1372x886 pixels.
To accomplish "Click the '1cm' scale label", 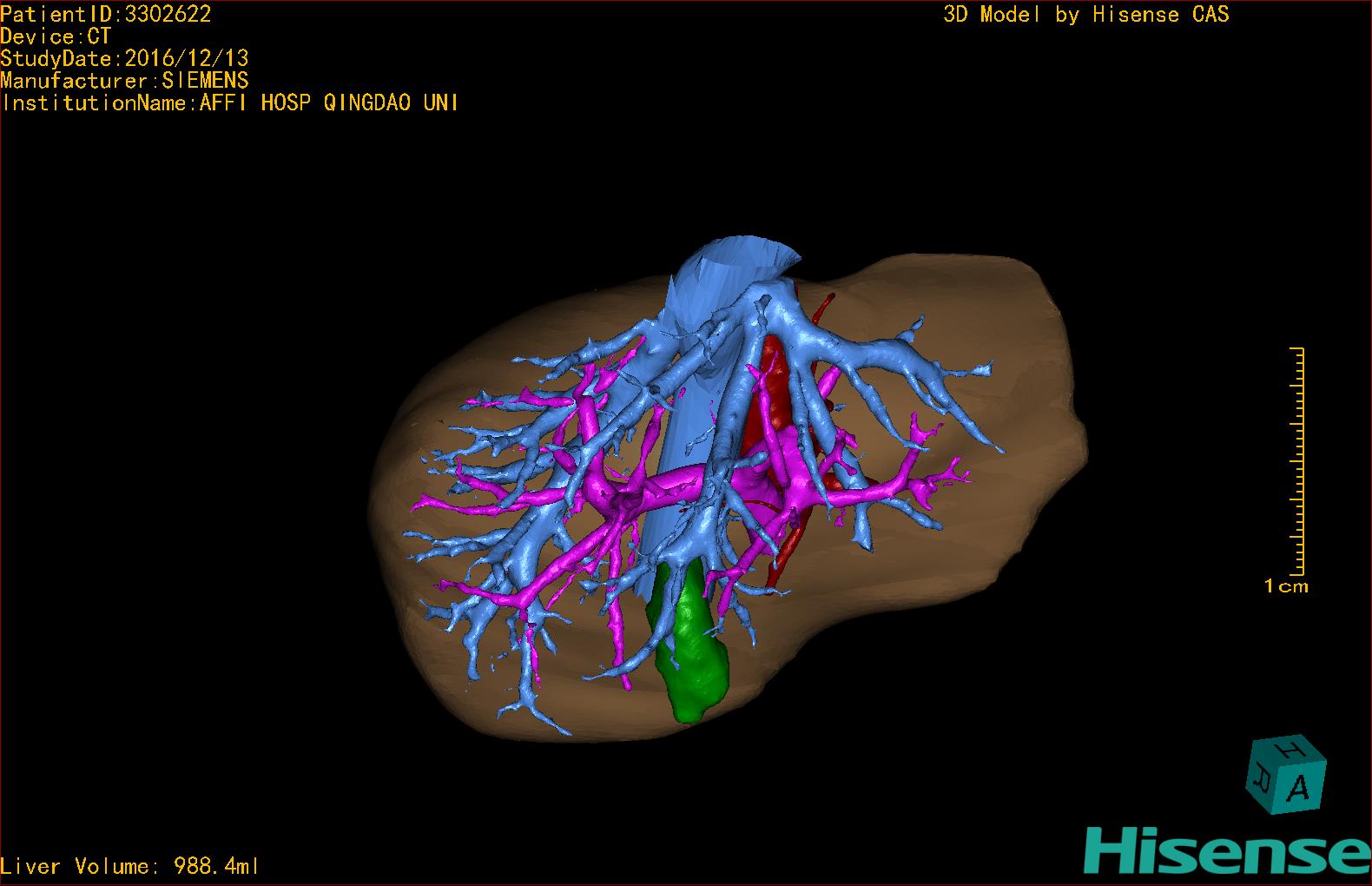I will click(x=1286, y=586).
